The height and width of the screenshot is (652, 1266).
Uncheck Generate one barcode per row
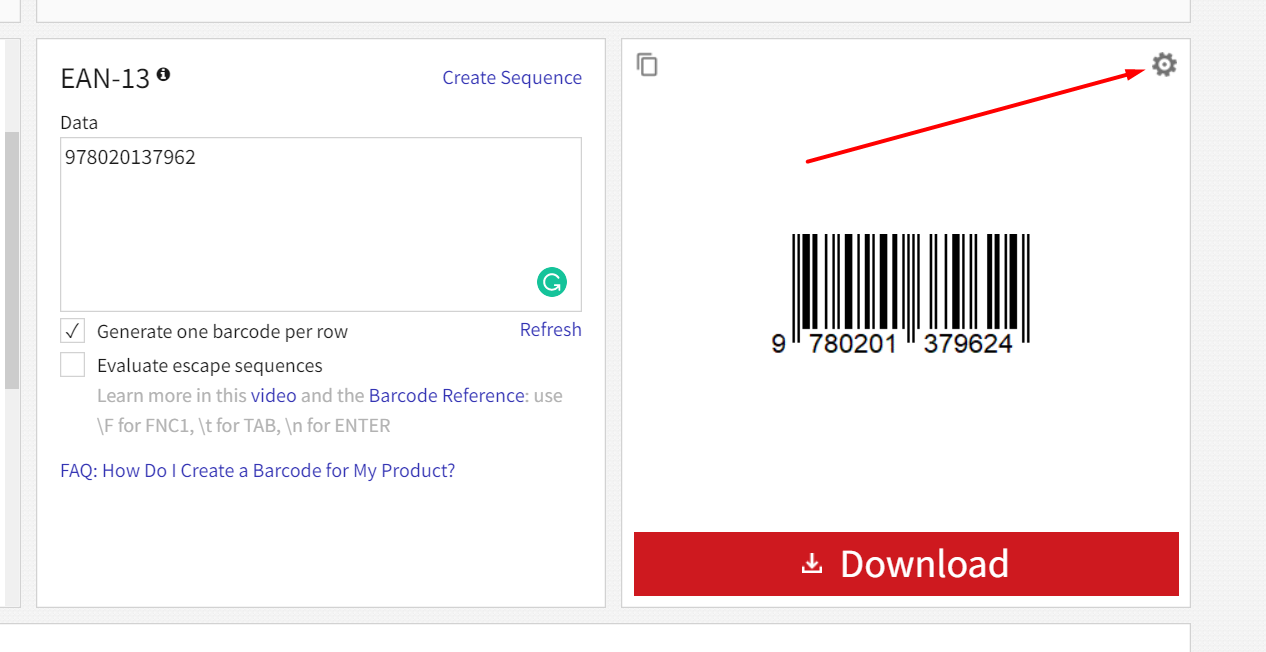[72, 331]
